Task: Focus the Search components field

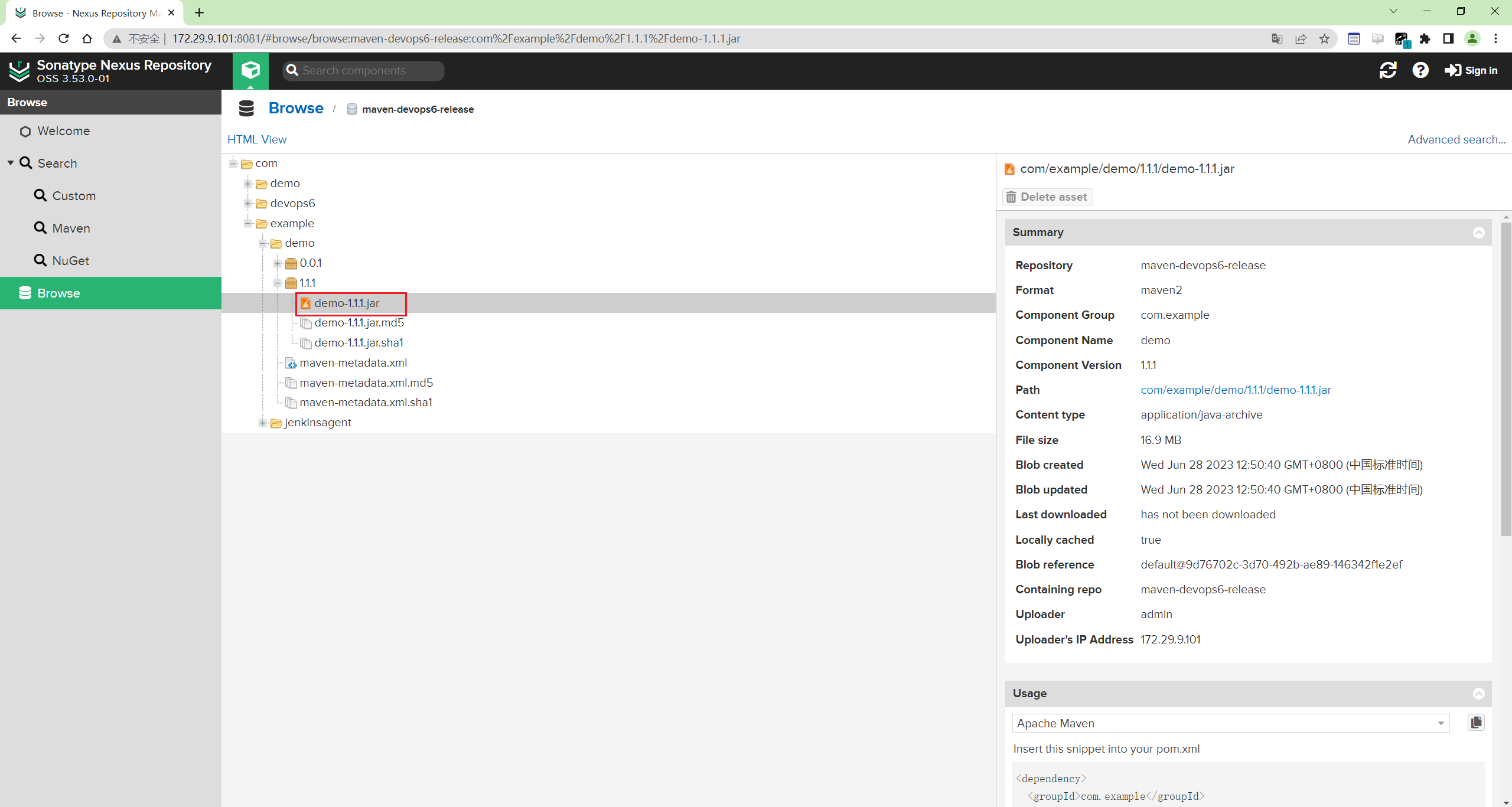Action: [363, 70]
